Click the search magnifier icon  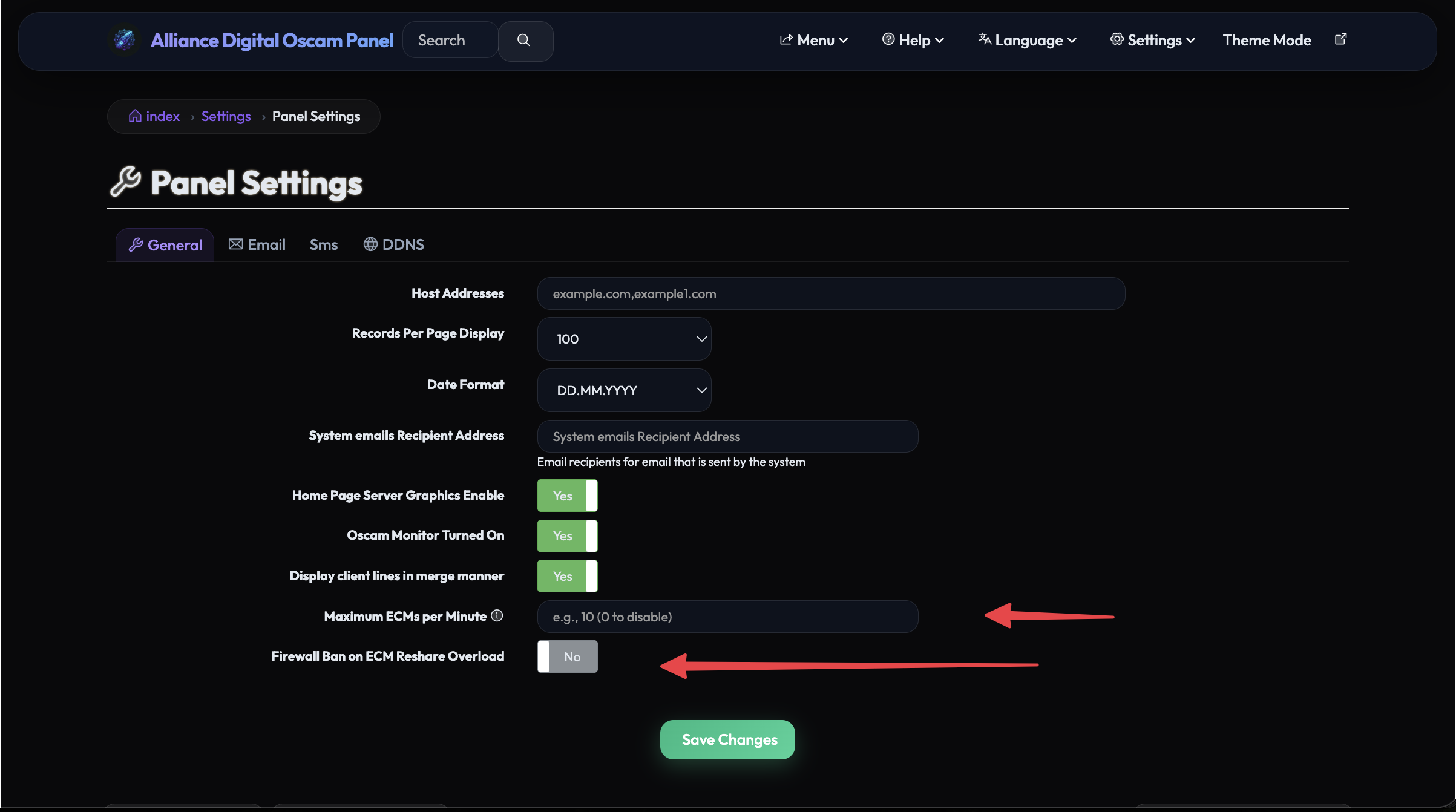pyautogui.click(x=524, y=40)
